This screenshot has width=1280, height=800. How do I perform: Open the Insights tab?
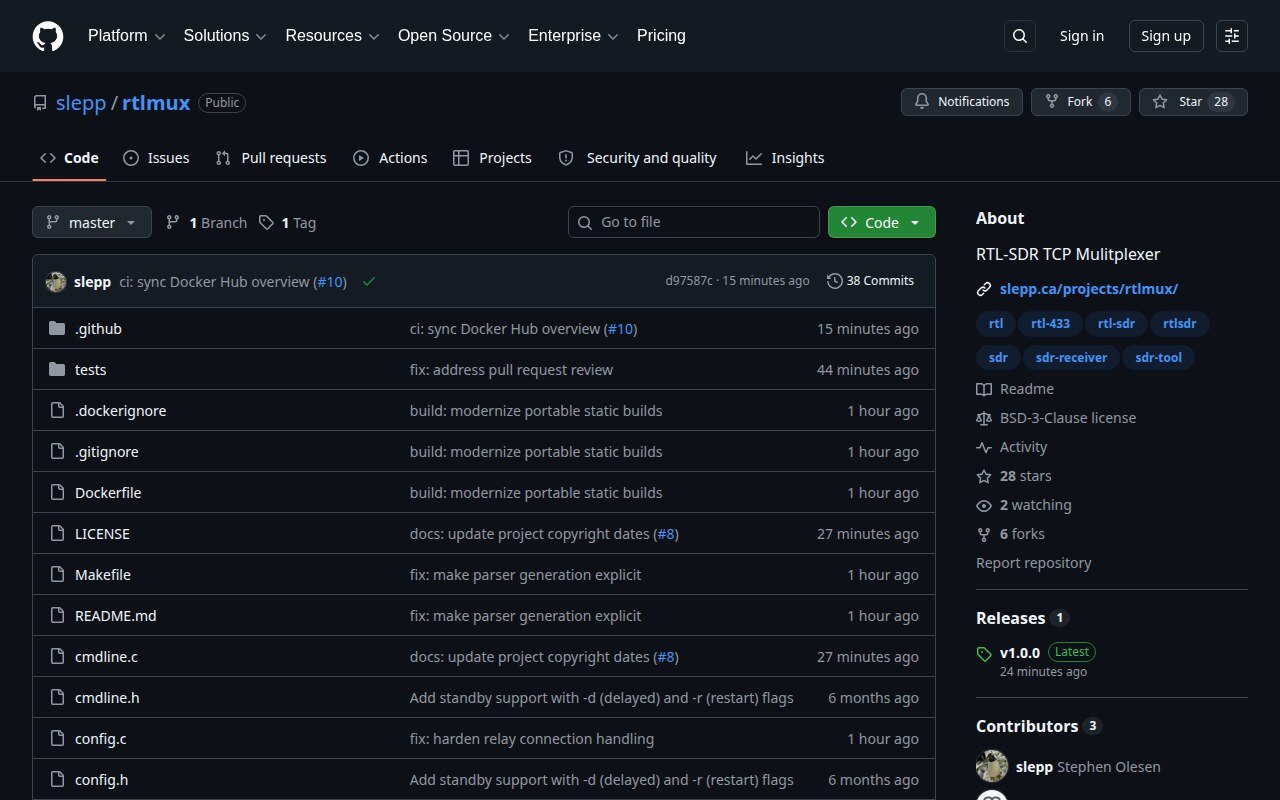(x=785, y=158)
